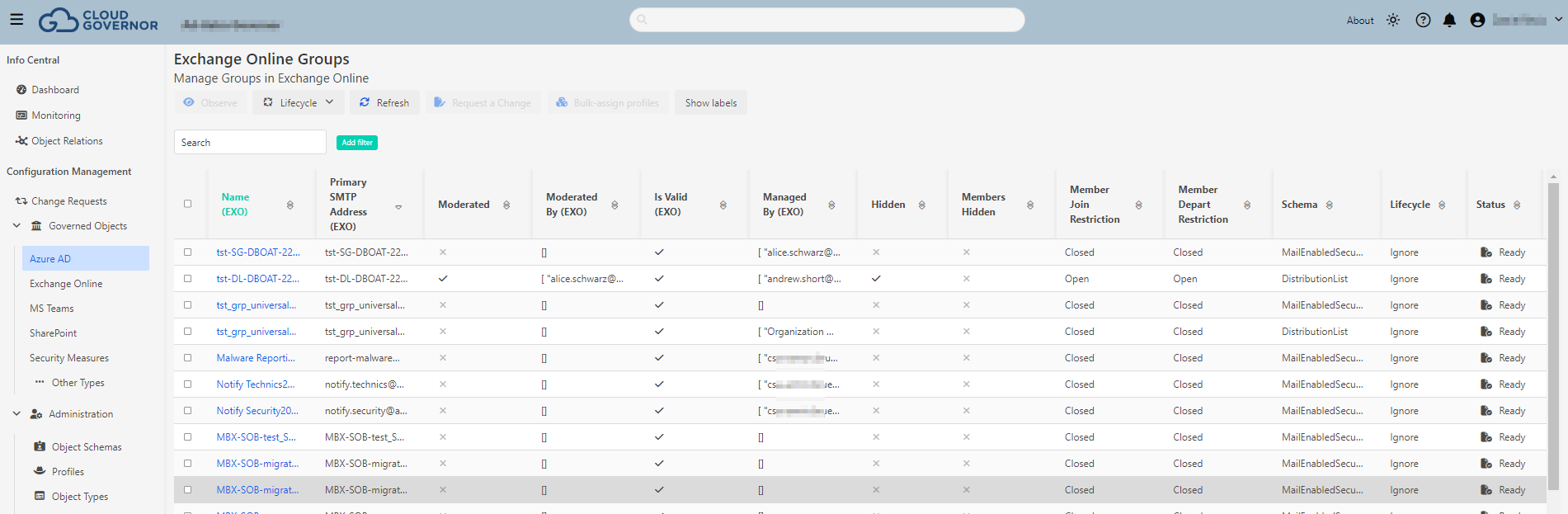Select all rows with header checkbox
This screenshot has width=1568, height=514.
pyautogui.click(x=187, y=204)
